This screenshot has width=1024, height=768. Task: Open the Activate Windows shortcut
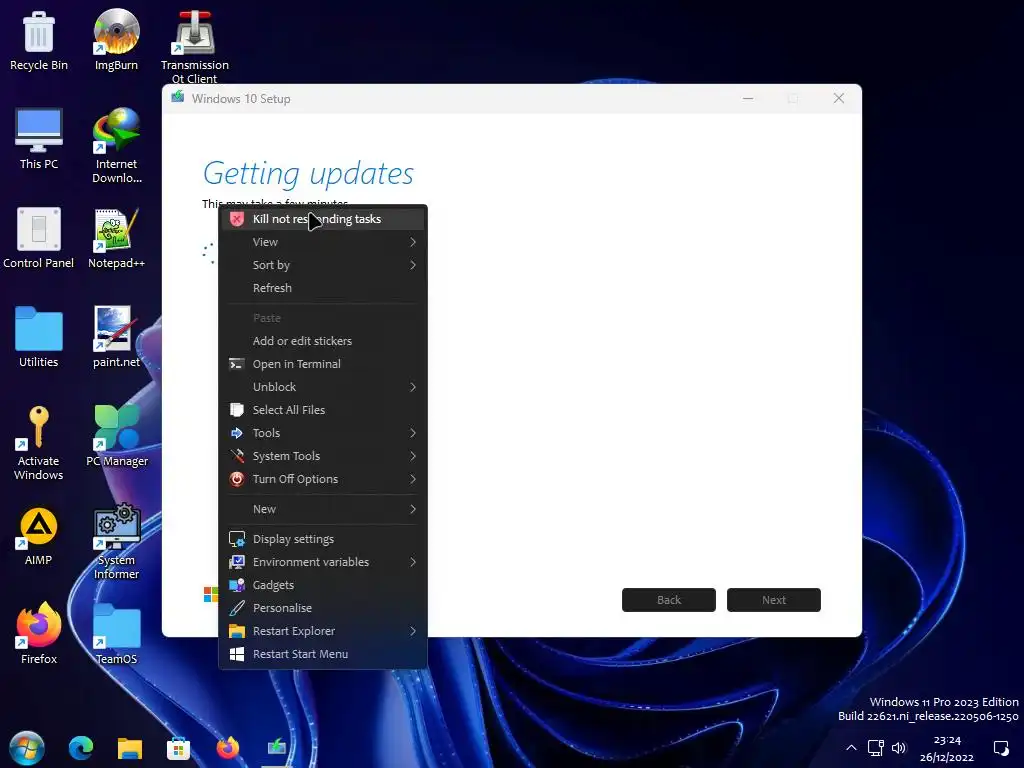(x=39, y=443)
